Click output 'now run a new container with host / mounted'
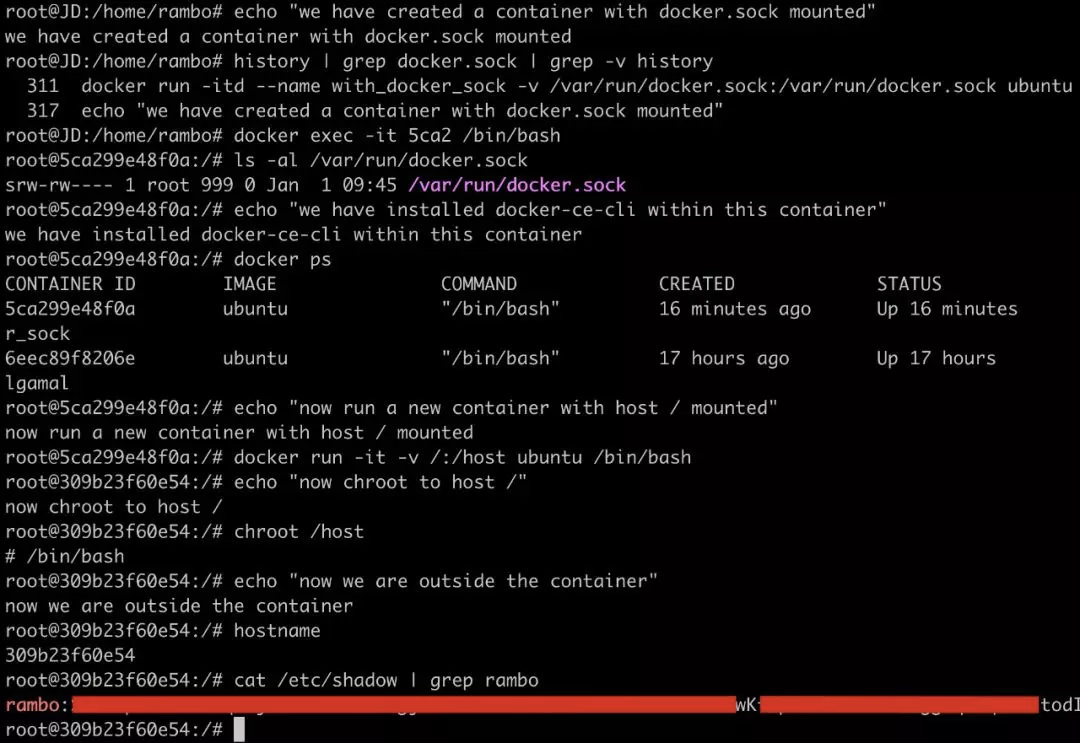 point(239,432)
